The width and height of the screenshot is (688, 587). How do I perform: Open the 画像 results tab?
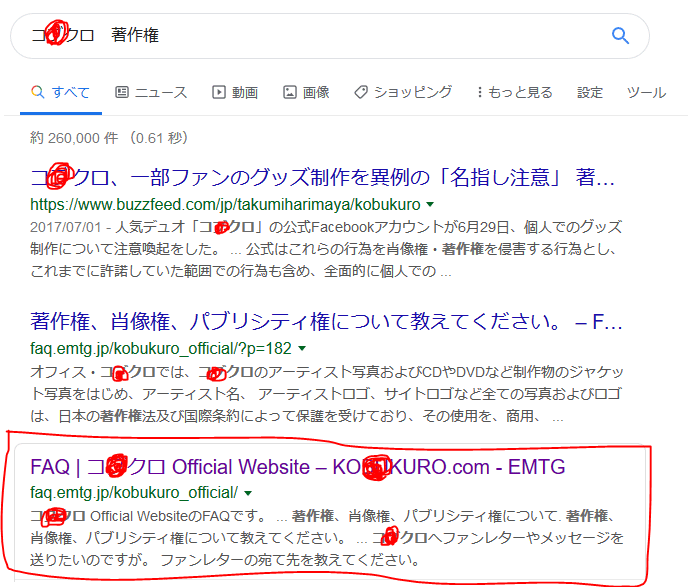(306, 93)
